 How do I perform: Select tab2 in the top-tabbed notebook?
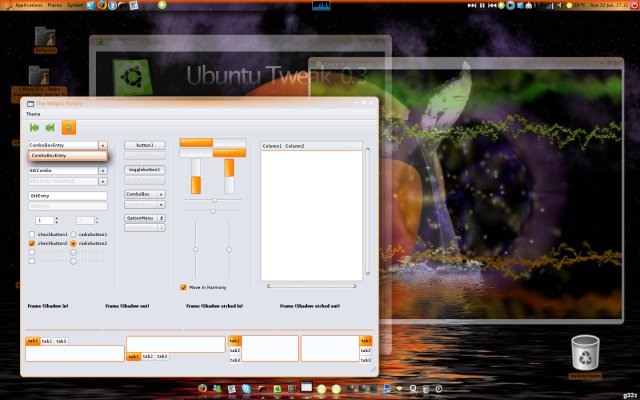(47, 341)
